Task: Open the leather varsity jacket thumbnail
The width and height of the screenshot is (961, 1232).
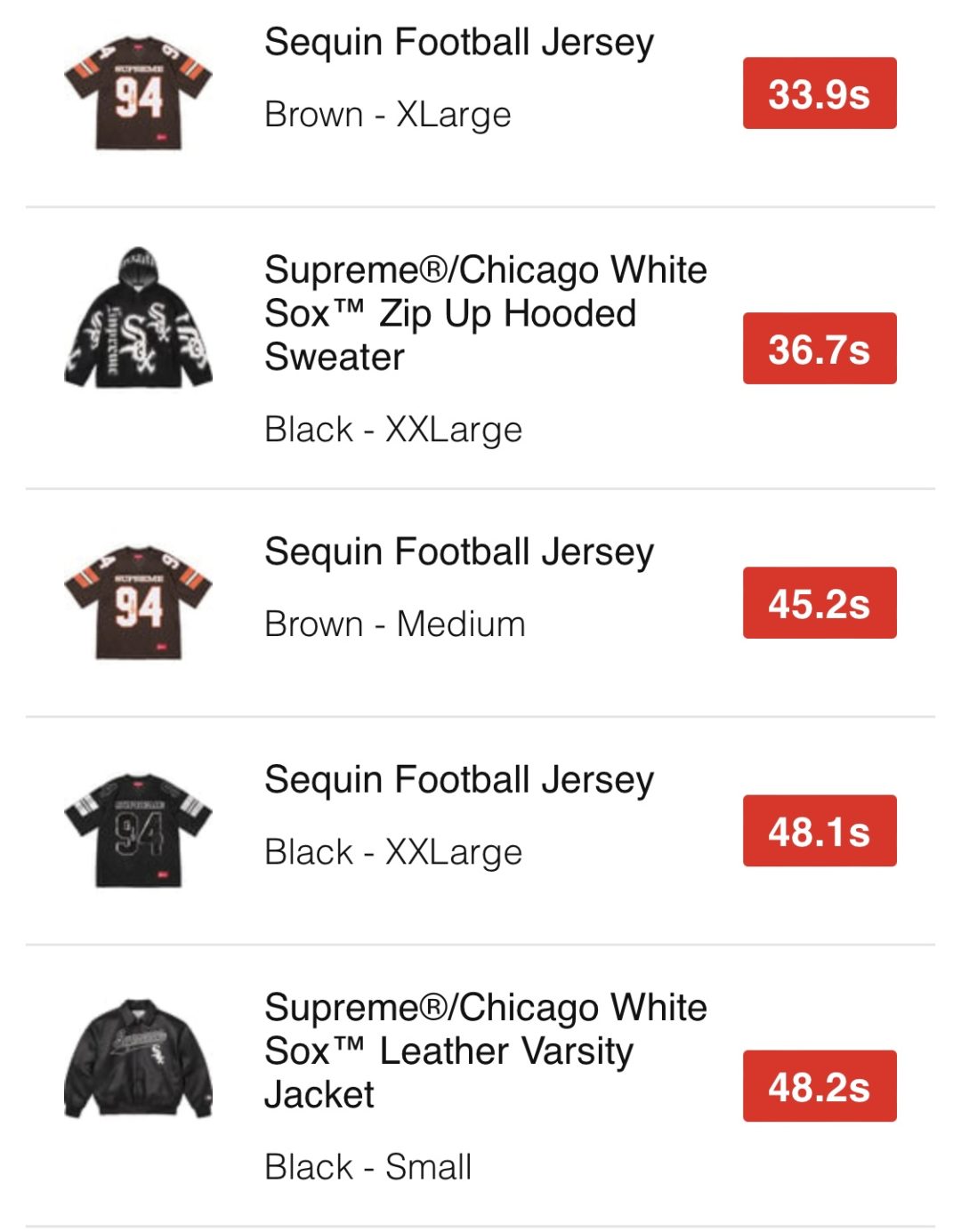Action: pos(138,1059)
